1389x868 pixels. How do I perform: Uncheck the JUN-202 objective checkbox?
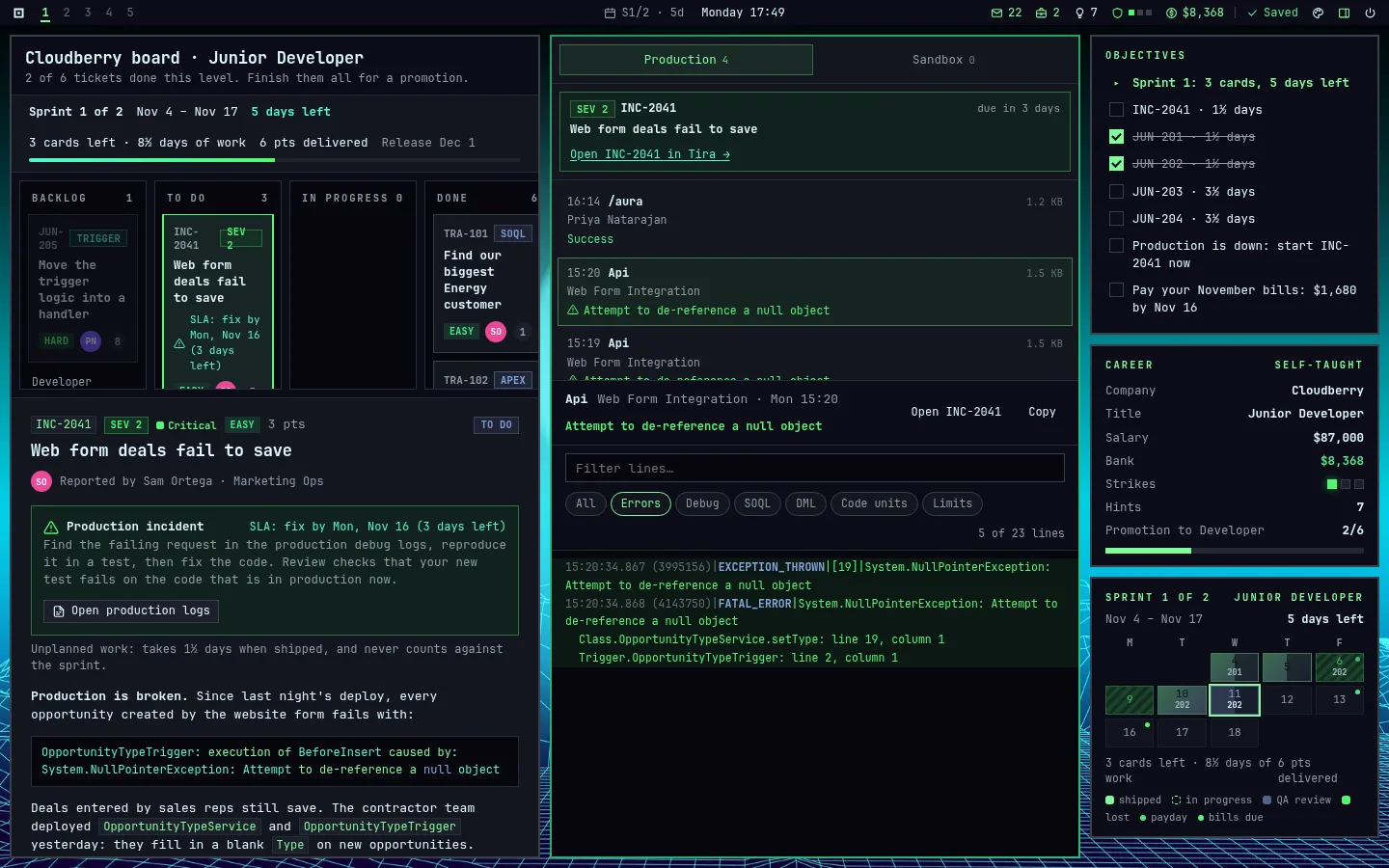(1116, 164)
